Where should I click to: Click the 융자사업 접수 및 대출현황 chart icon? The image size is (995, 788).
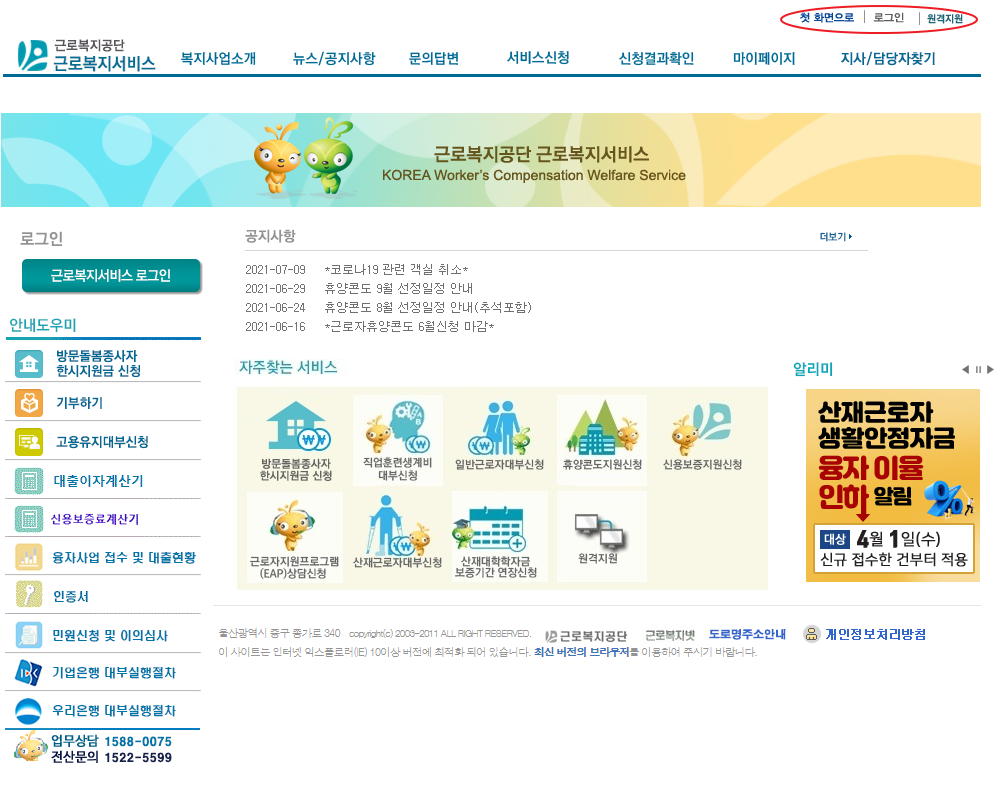coord(29,558)
